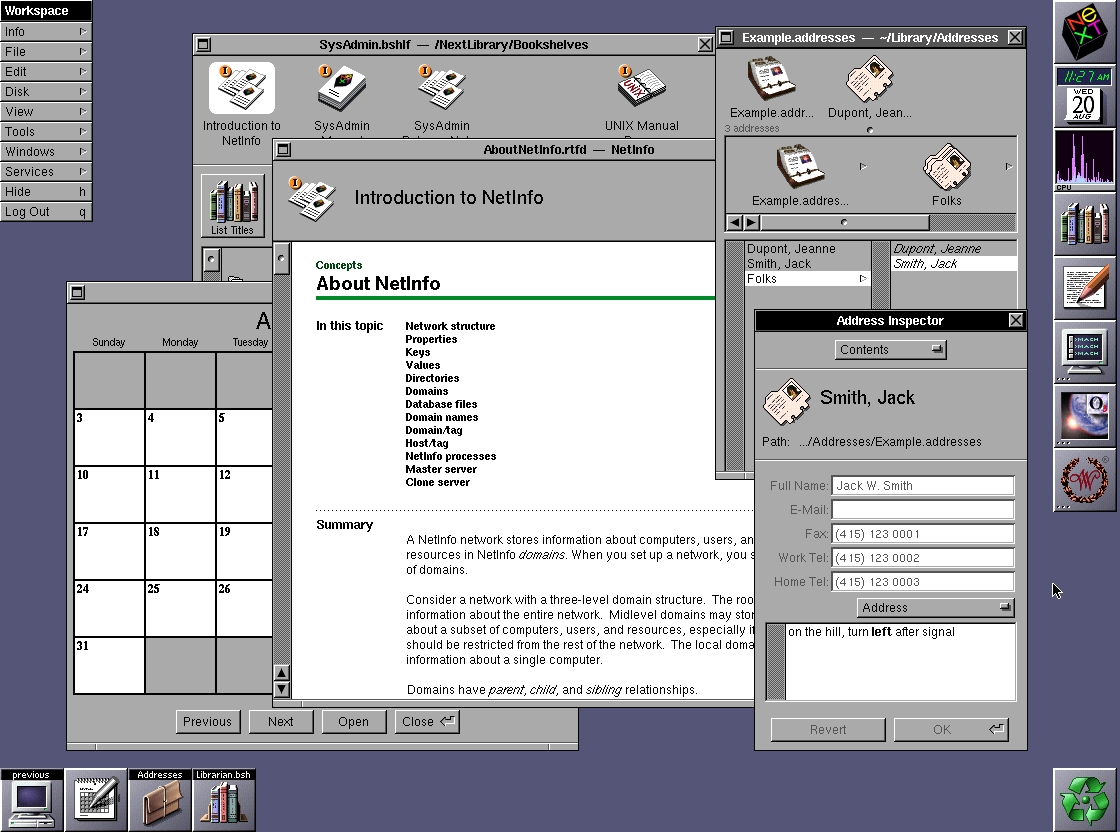Open the CPU monitor graph in the dock
This screenshot has width=1120, height=832.
tap(1084, 160)
